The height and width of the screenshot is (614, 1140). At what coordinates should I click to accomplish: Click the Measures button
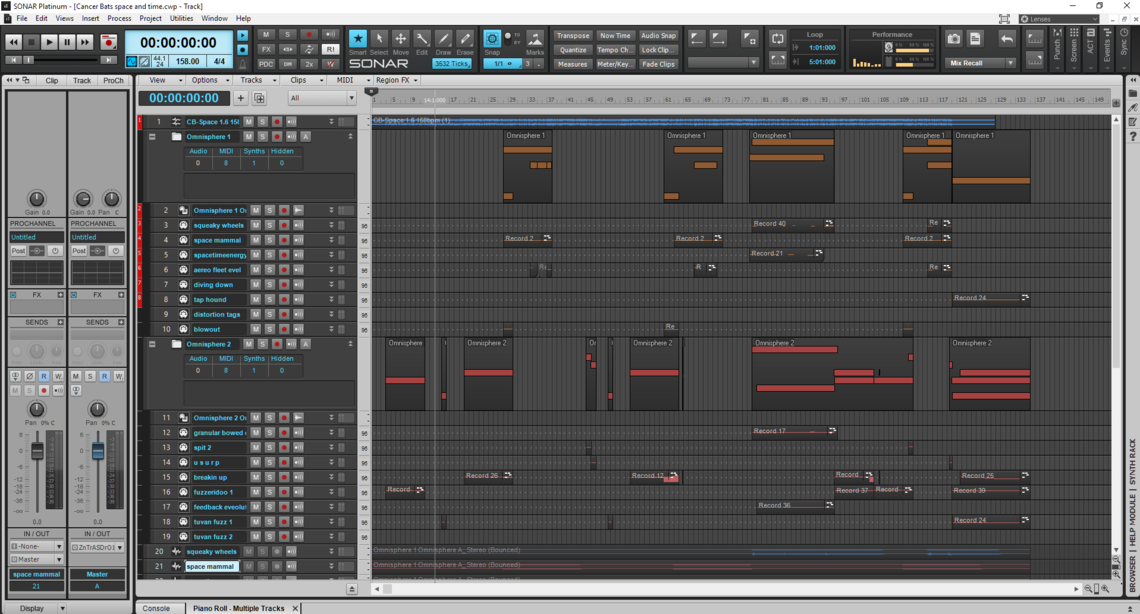pyautogui.click(x=573, y=64)
